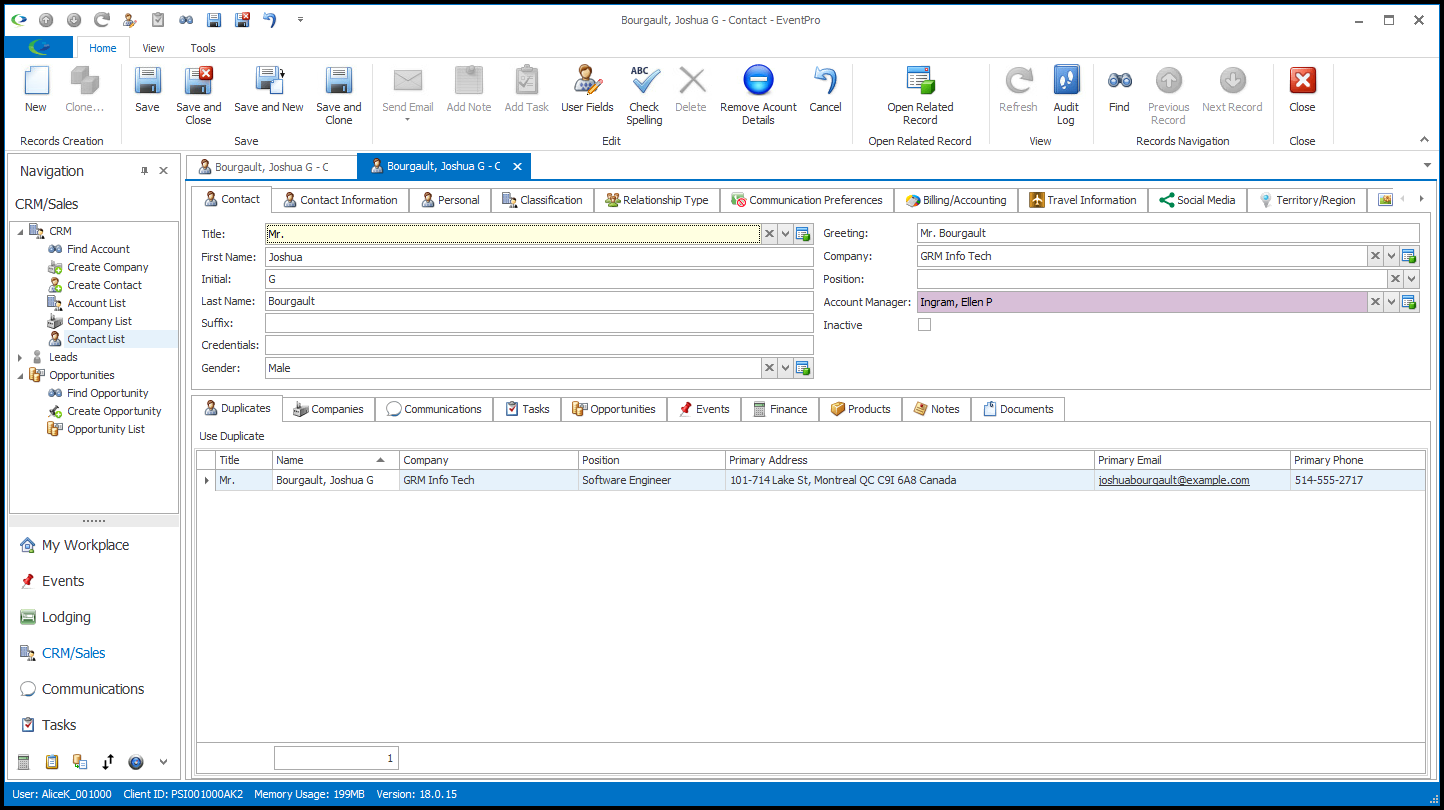Click the First Name input field

point(539,257)
